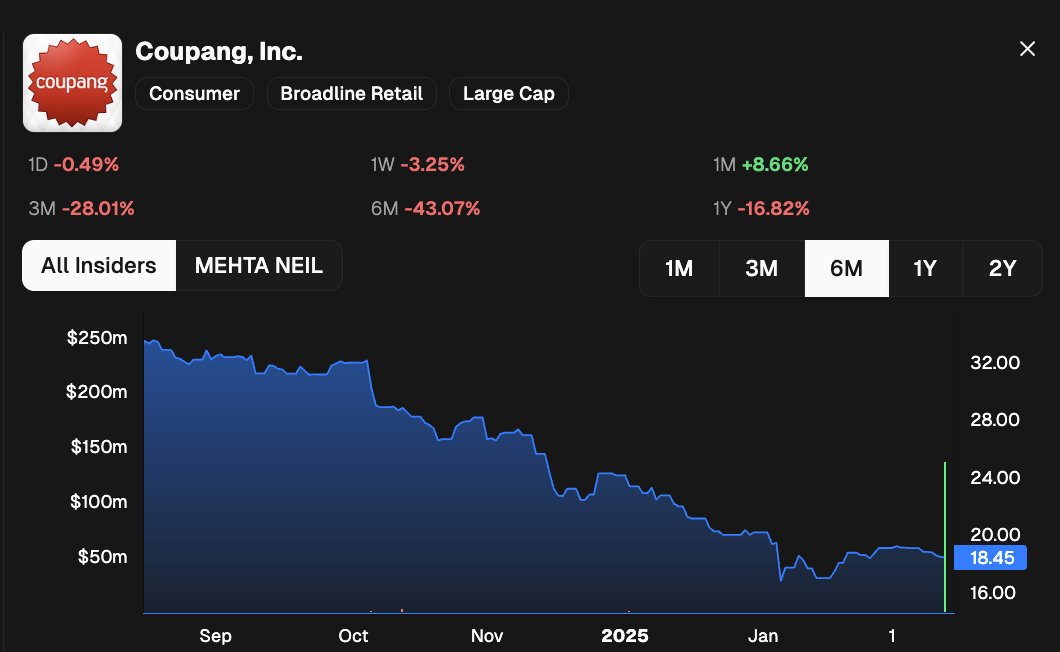The height and width of the screenshot is (652, 1060).
Task: Set chart range to 2Y
Action: pyautogui.click(x=1003, y=269)
